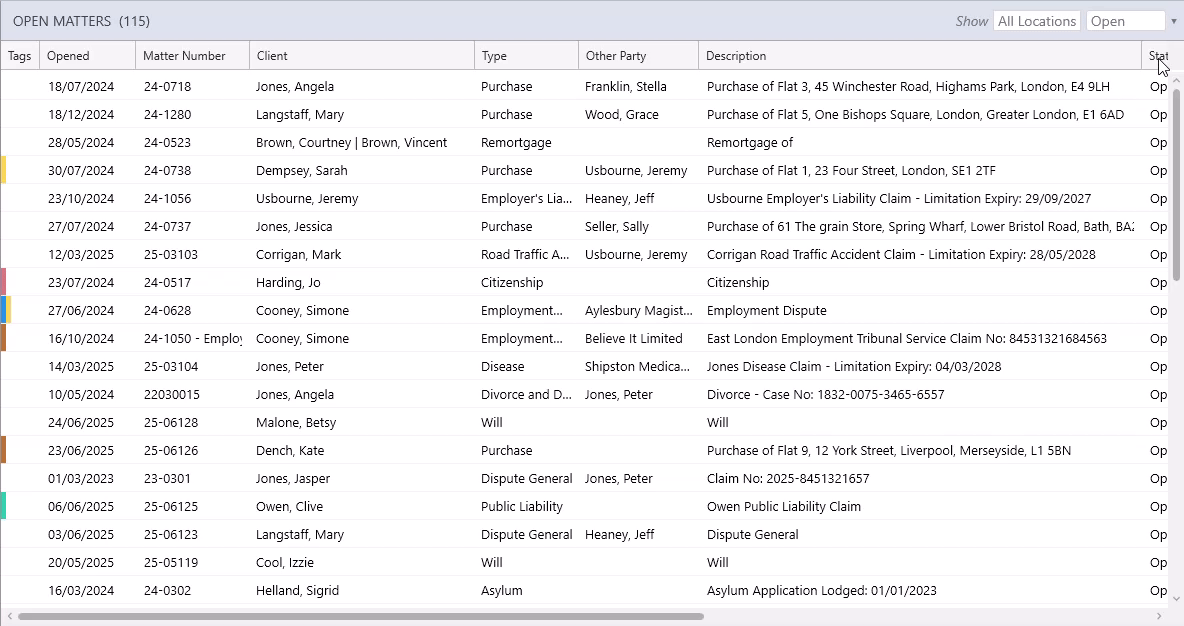Select client Owen, Clive
Viewport: 1184px width, 626px height.
pos(289,506)
